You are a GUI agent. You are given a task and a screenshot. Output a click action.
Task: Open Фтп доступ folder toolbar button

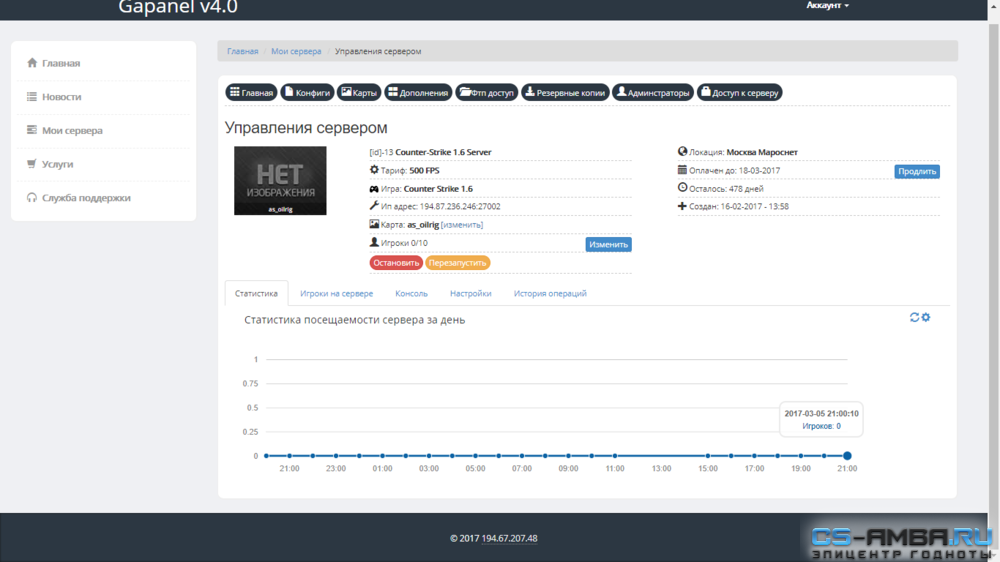pos(487,92)
